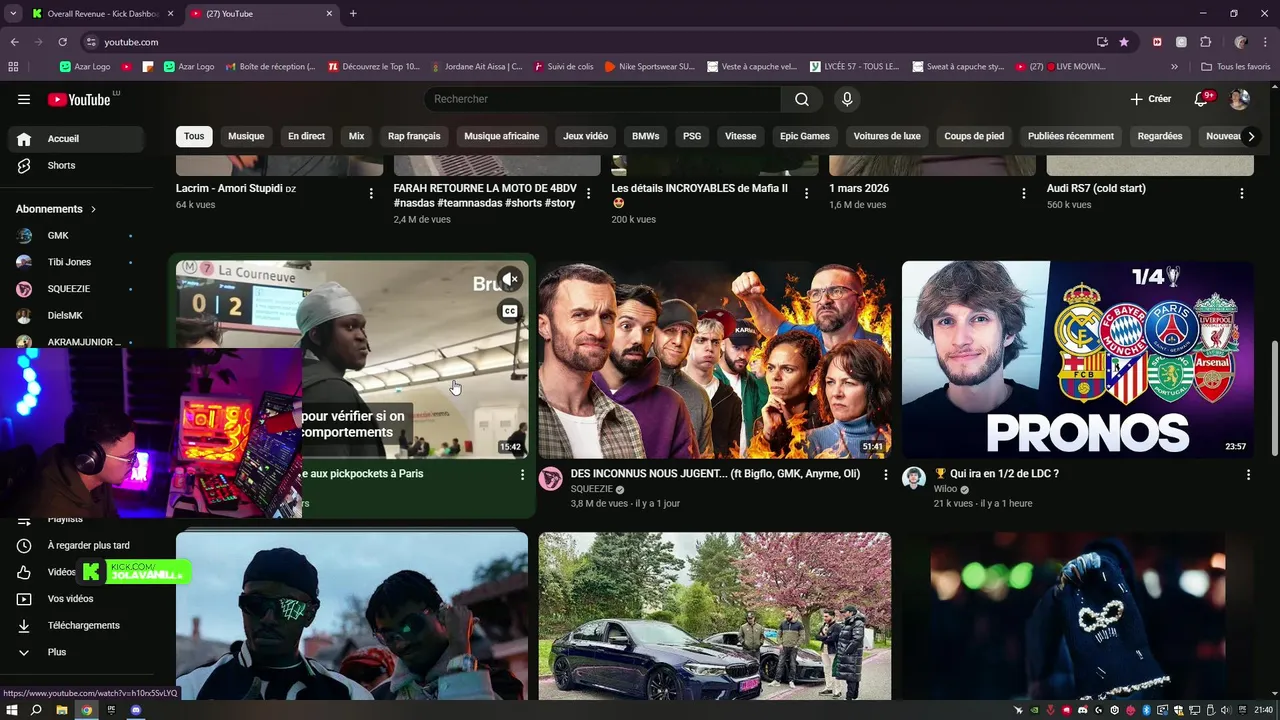
Task: Open the notifications bell
Action: [x=1202, y=99]
